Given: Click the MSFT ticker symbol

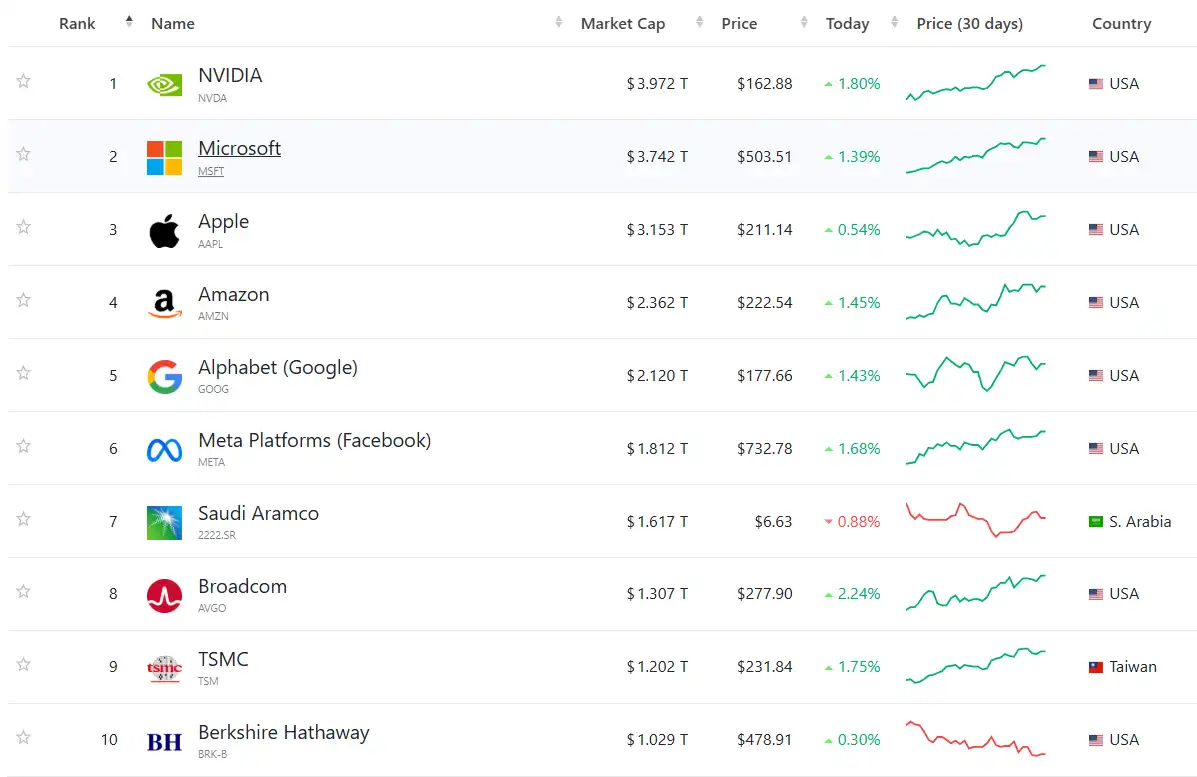Looking at the screenshot, I should click(211, 171).
